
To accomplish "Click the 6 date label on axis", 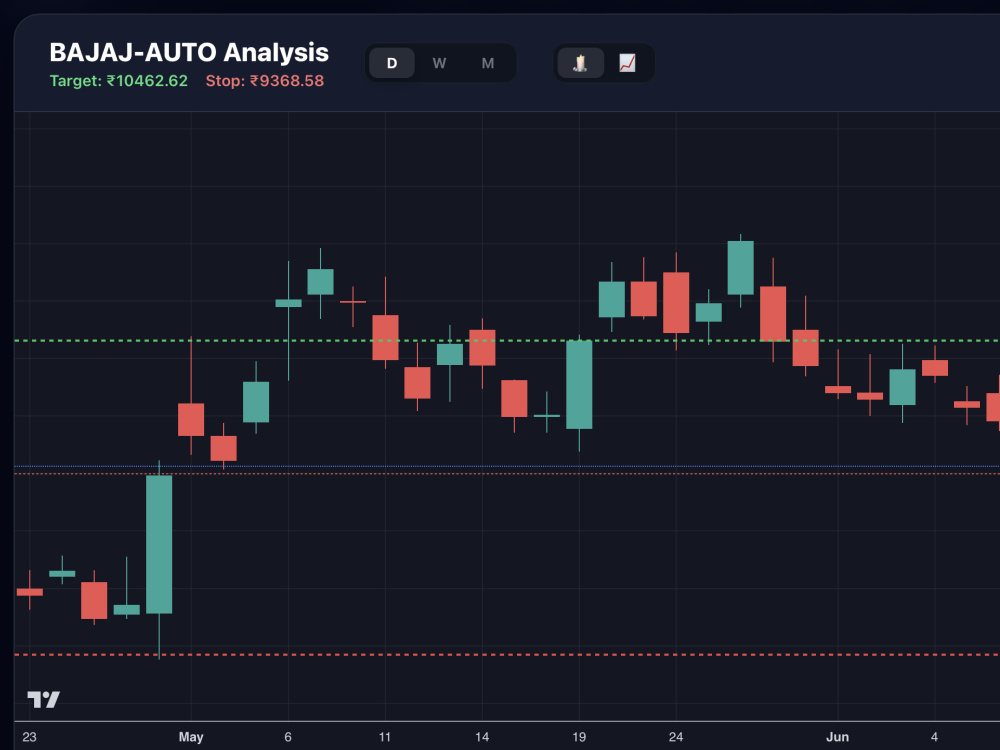I will click(288, 737).
